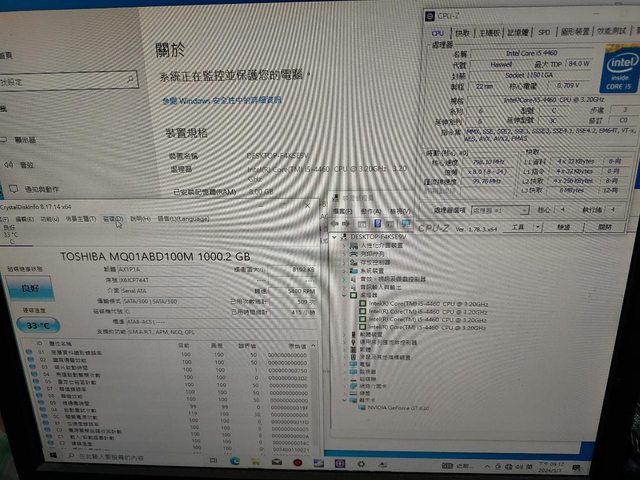Switch to CPU-Z 快取 tab

[x=462, y=33]
